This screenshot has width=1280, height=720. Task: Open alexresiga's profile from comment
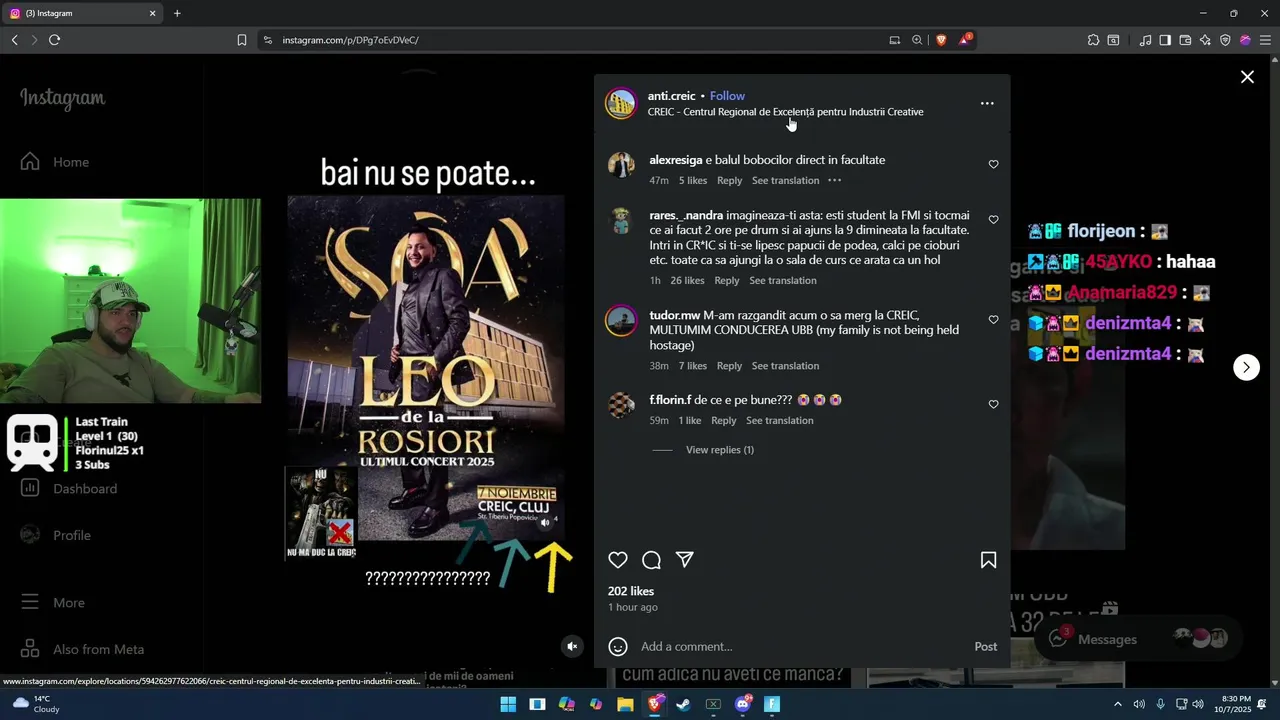click(x=675, y=160)
